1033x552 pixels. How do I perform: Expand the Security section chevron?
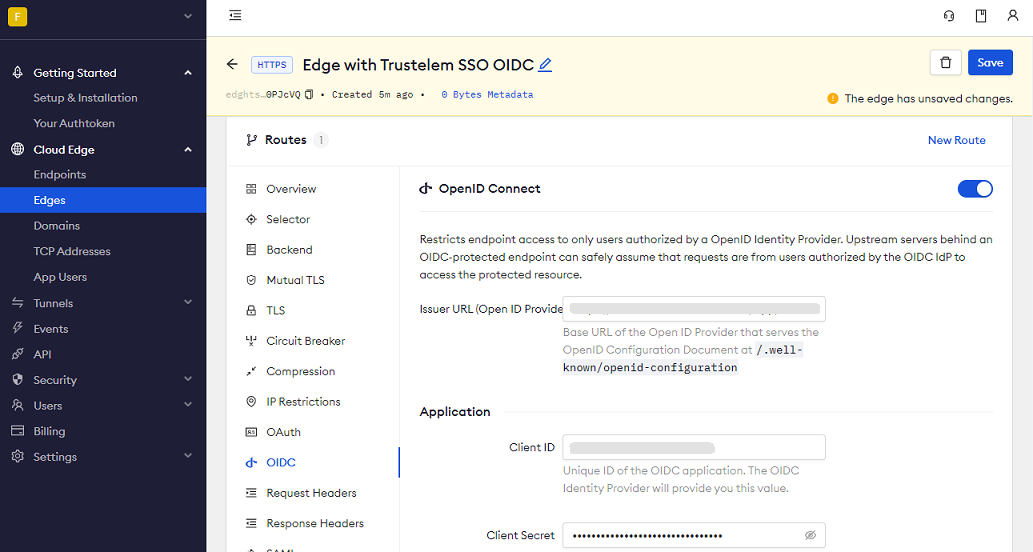click(x=188, y=379)
